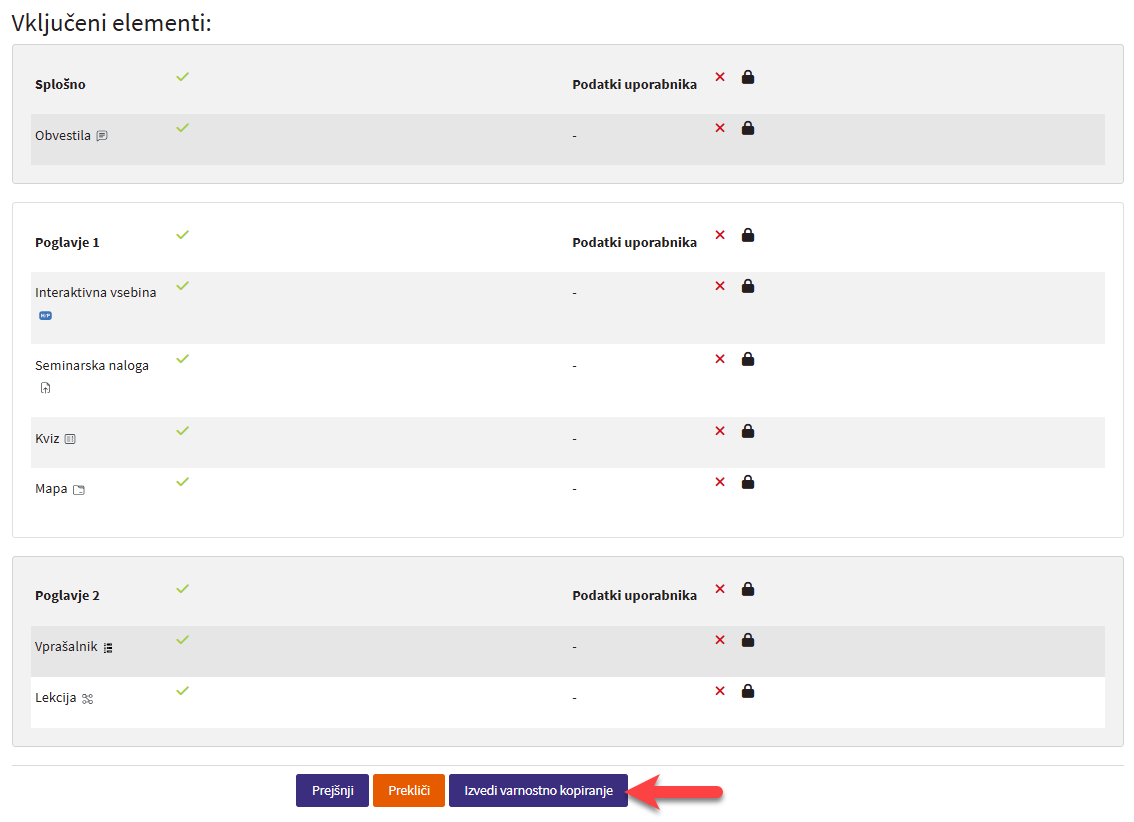Viewport: 1134px width, 822px height.
Task: Go back with the Prejšnji button
Action: [332, 790]
